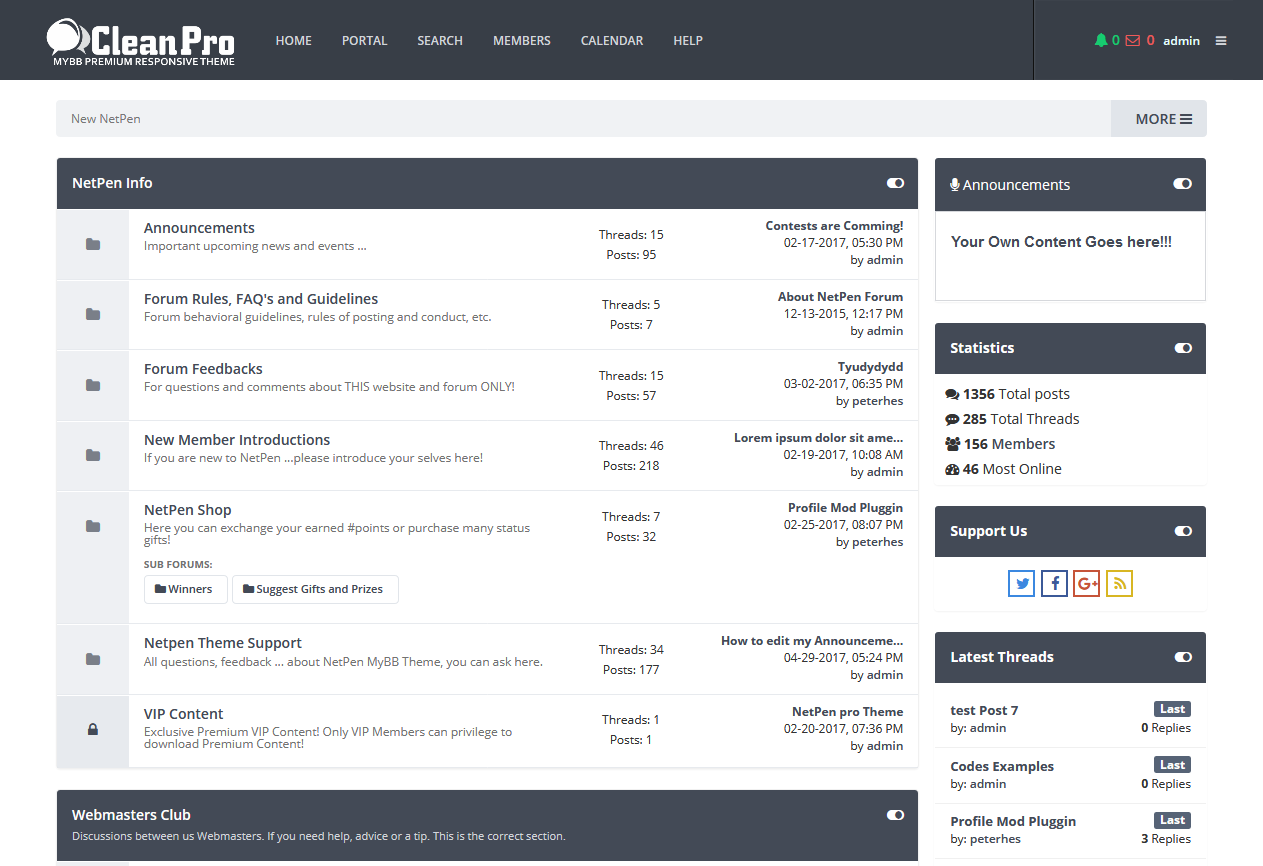Open the RSS feed icon
1263x866 pixels.
pyautogui.click(x=1119, y=583)
